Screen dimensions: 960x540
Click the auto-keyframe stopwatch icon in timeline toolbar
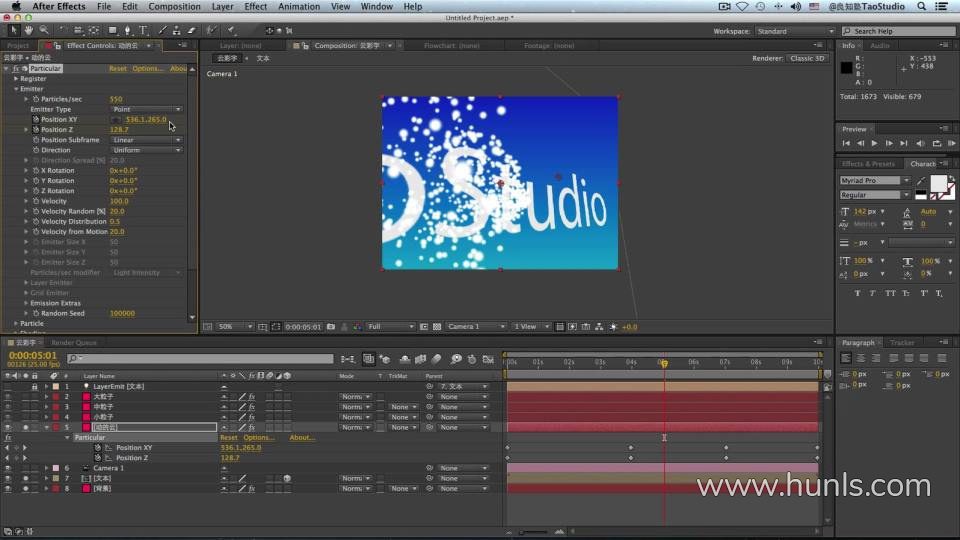[472, 359]
